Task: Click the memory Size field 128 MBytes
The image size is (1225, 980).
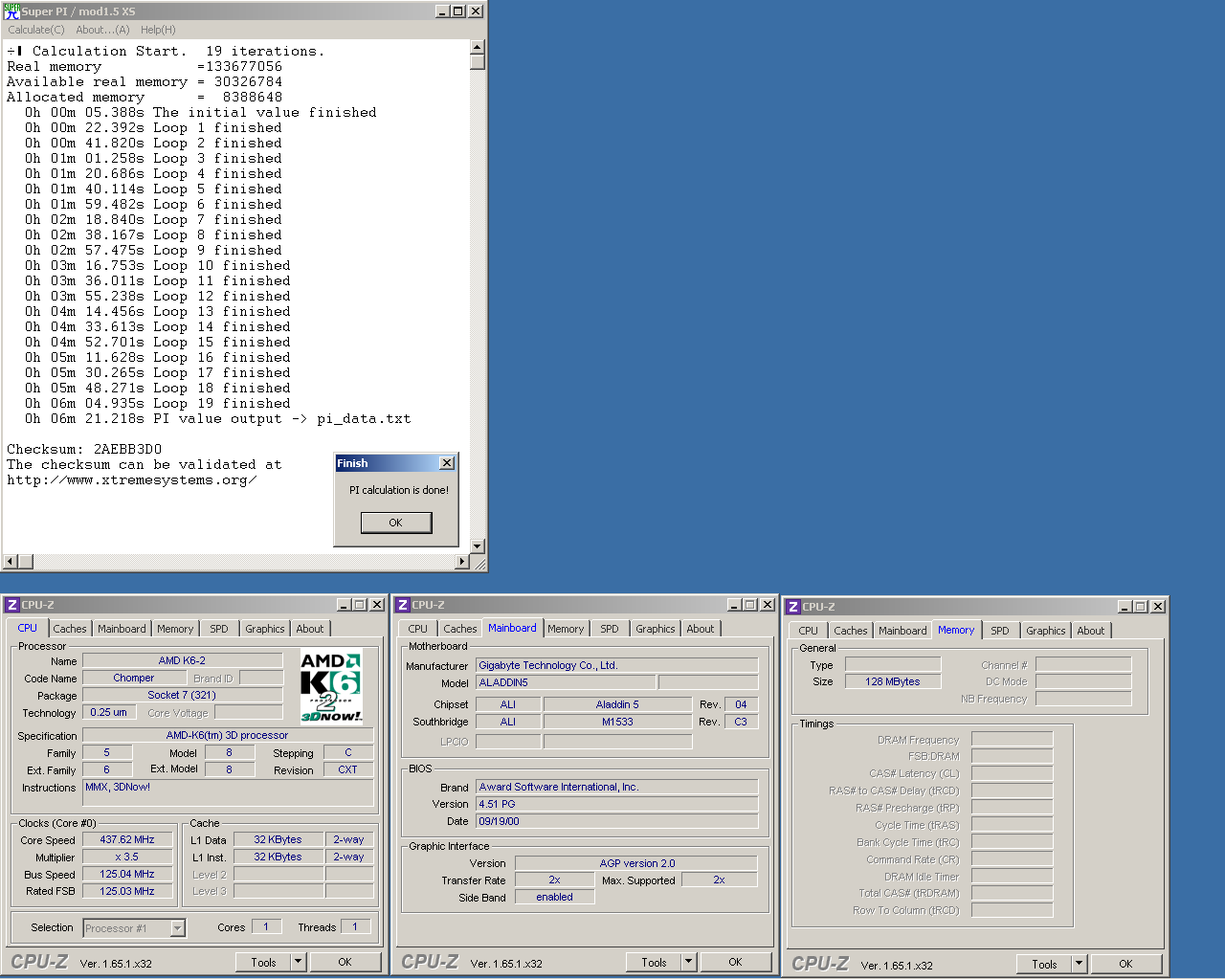Action: point(893,681)
